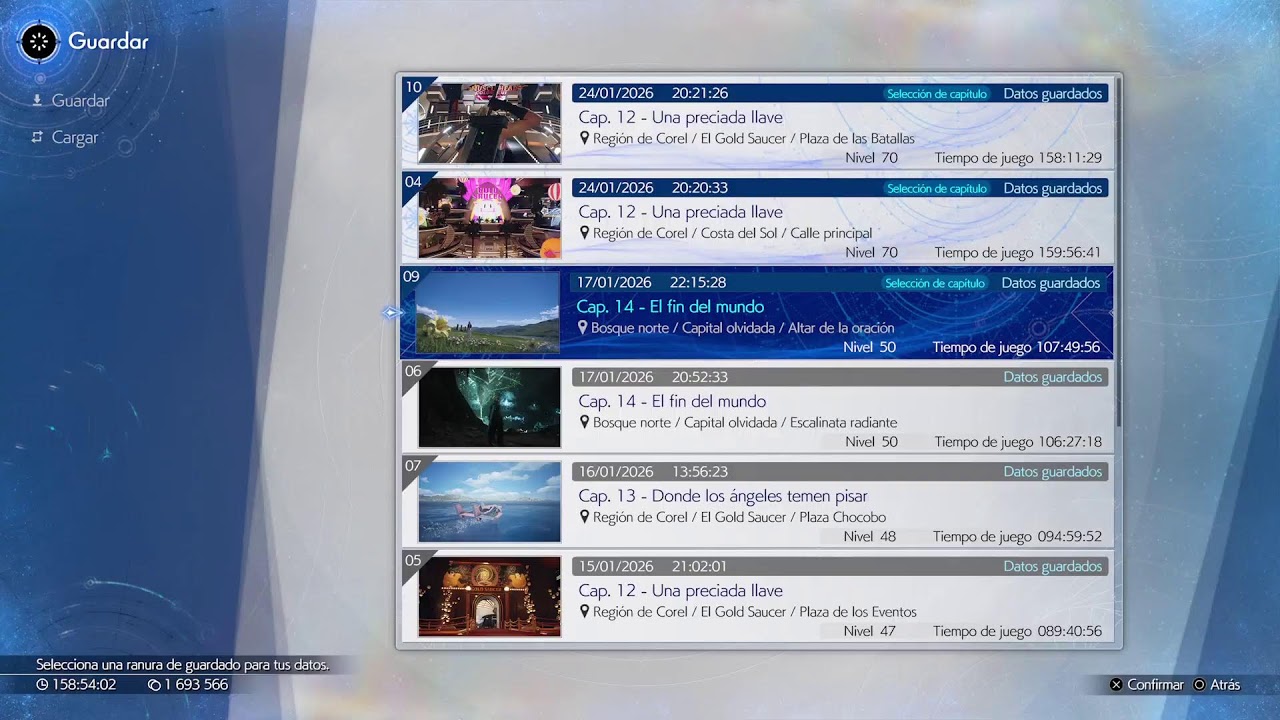Viewport: 1280px width, 720px height.
Task: Click slot number badge 05
Action: [x=412, y=561]
